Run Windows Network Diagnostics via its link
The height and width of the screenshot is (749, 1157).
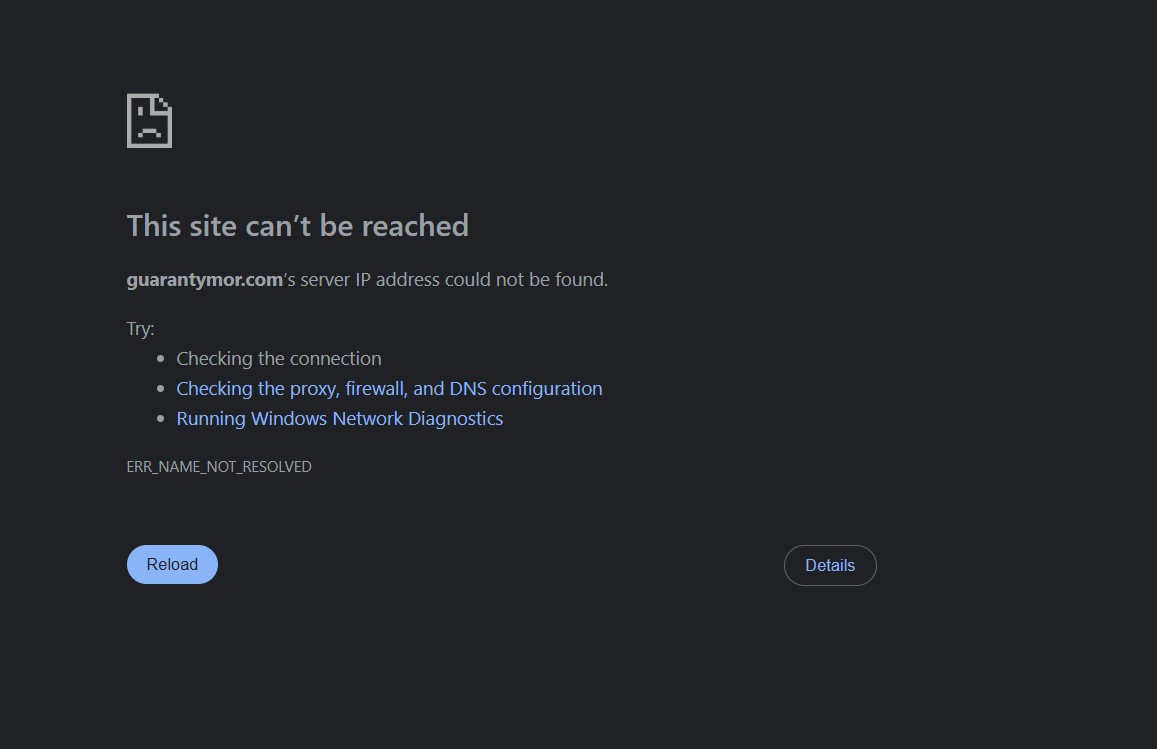tap(339, 418)
